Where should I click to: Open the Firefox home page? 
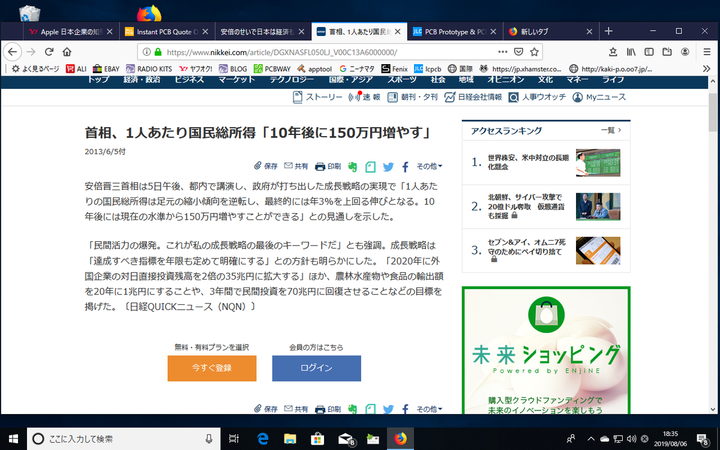67,51
